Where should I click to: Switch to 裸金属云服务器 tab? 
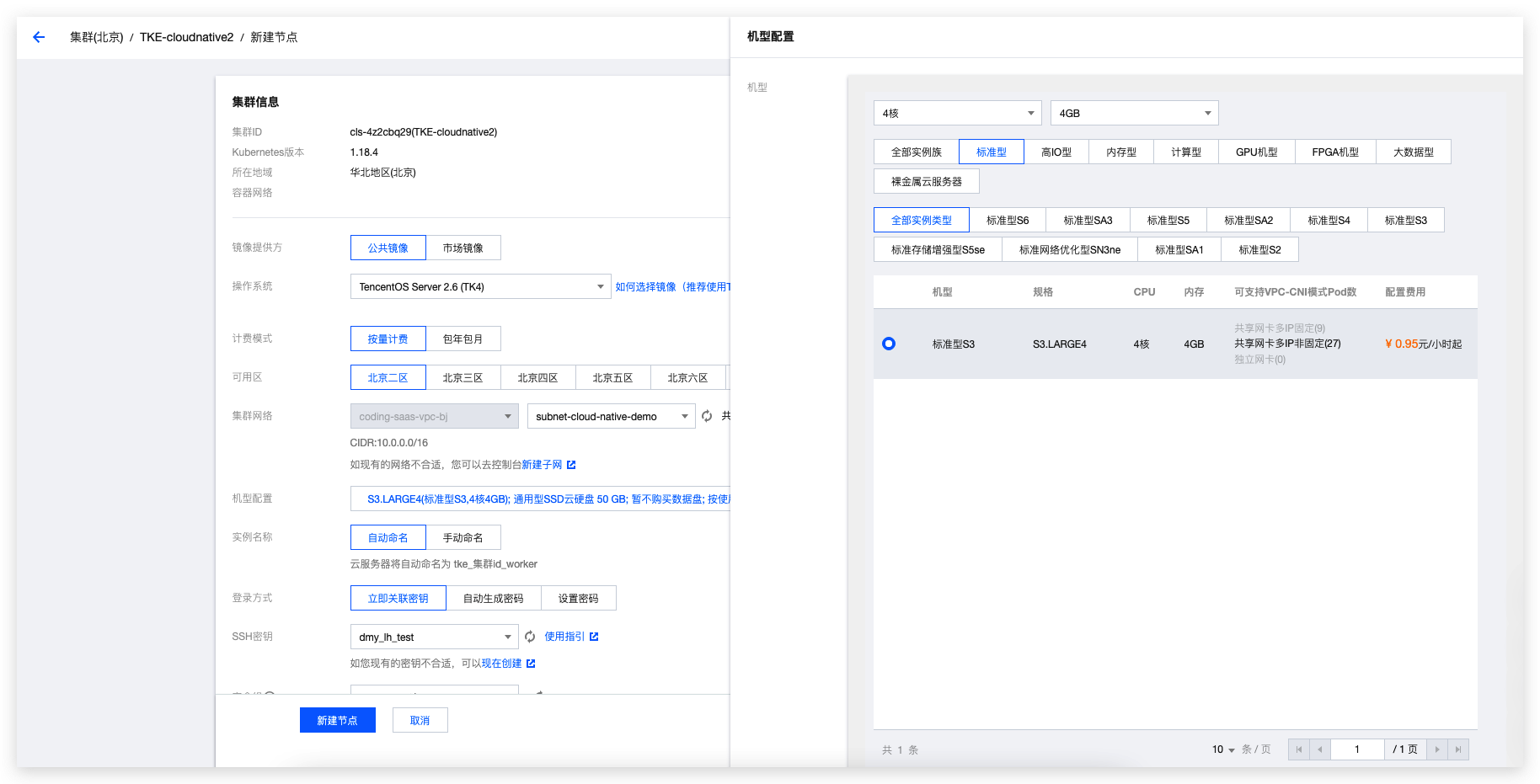927,181
